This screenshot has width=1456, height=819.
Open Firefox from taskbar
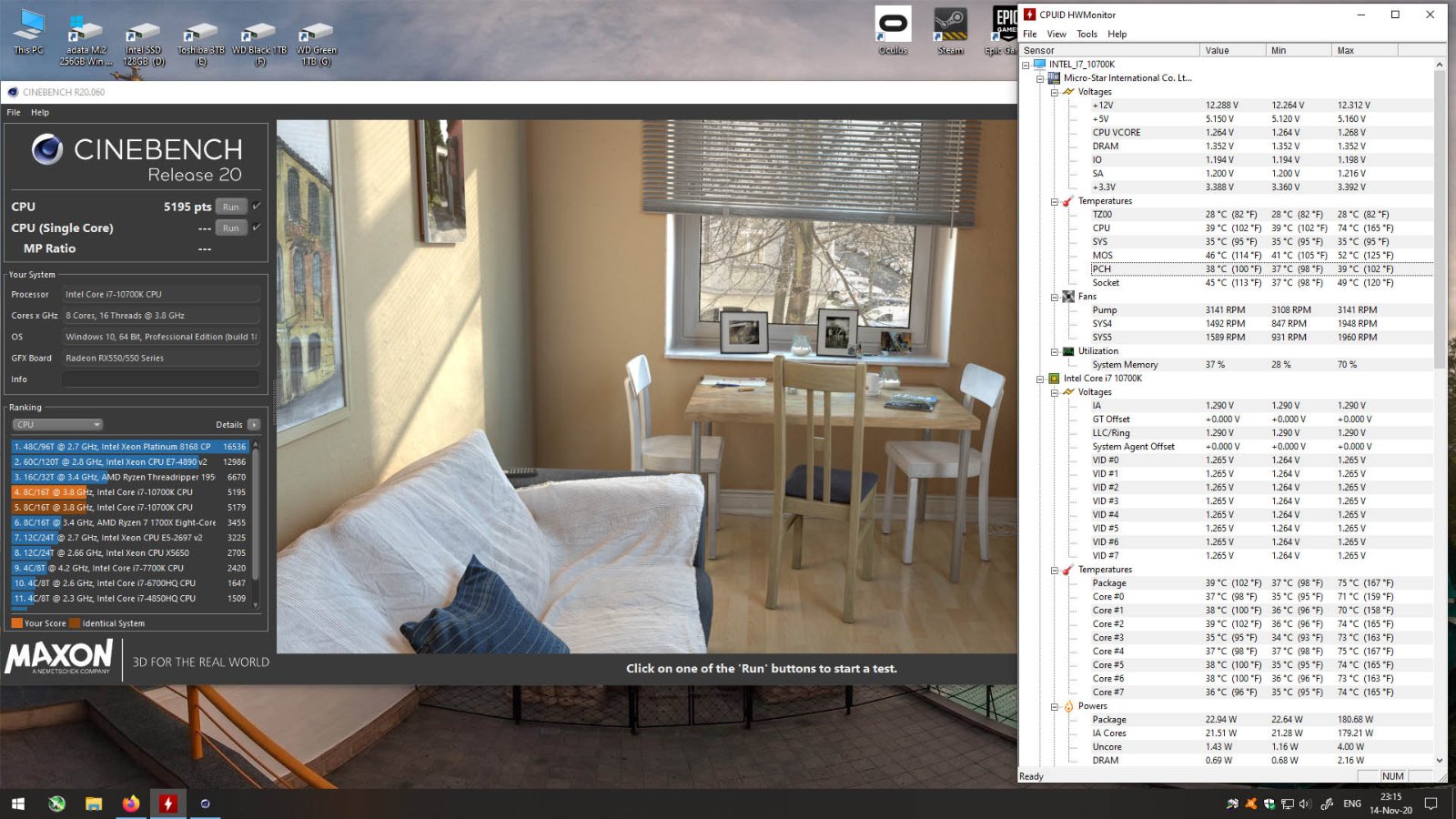131,804
